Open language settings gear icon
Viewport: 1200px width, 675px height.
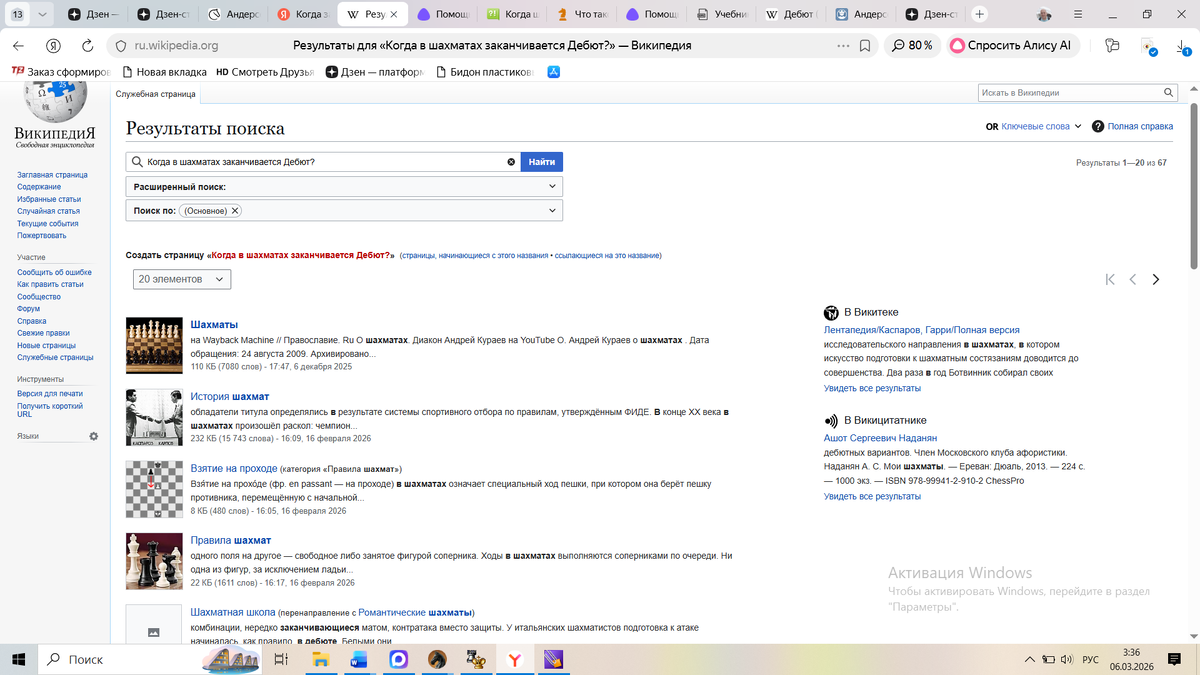94,436
